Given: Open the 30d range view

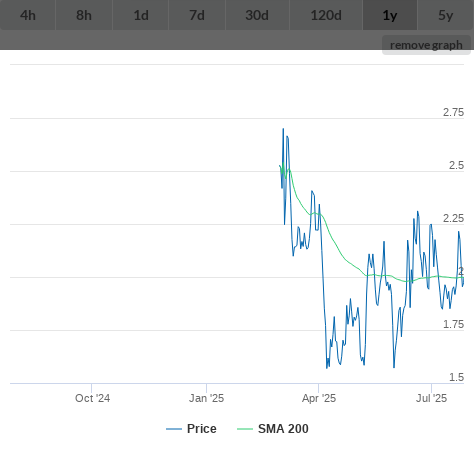Looking at the screenshot, I should point(257,15).
